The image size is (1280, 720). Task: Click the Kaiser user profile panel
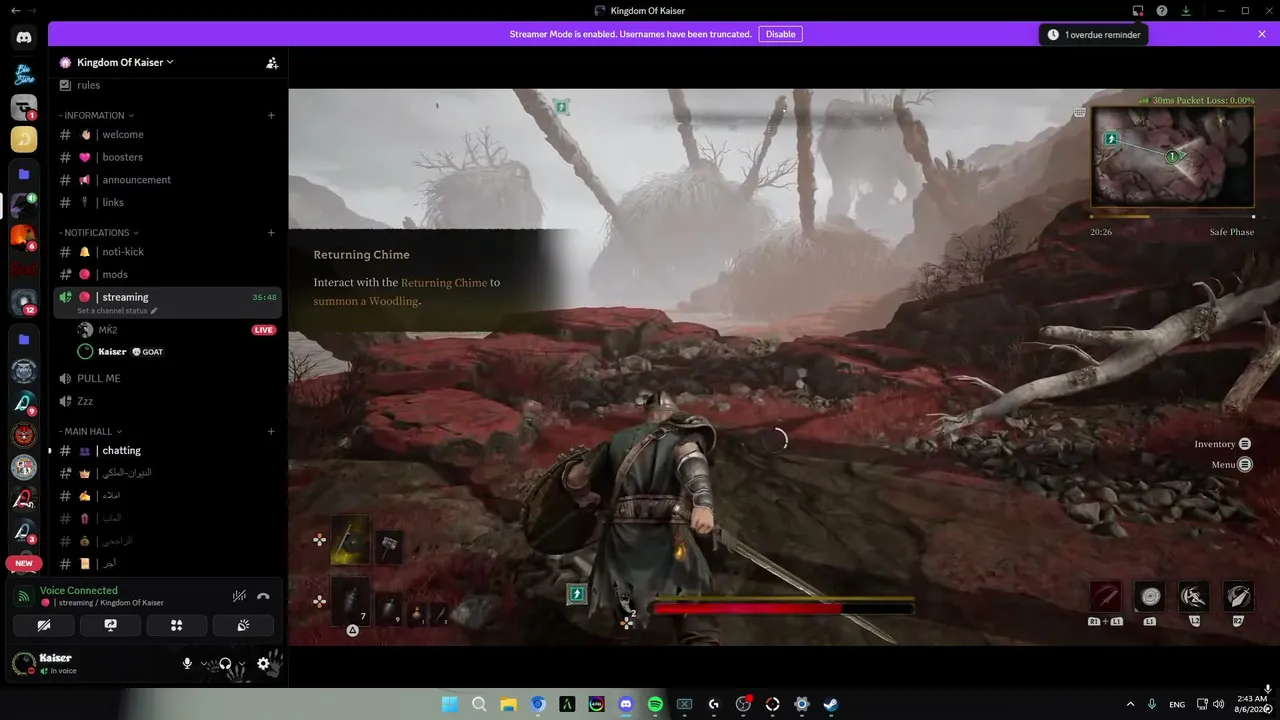[x=90, y=663]
